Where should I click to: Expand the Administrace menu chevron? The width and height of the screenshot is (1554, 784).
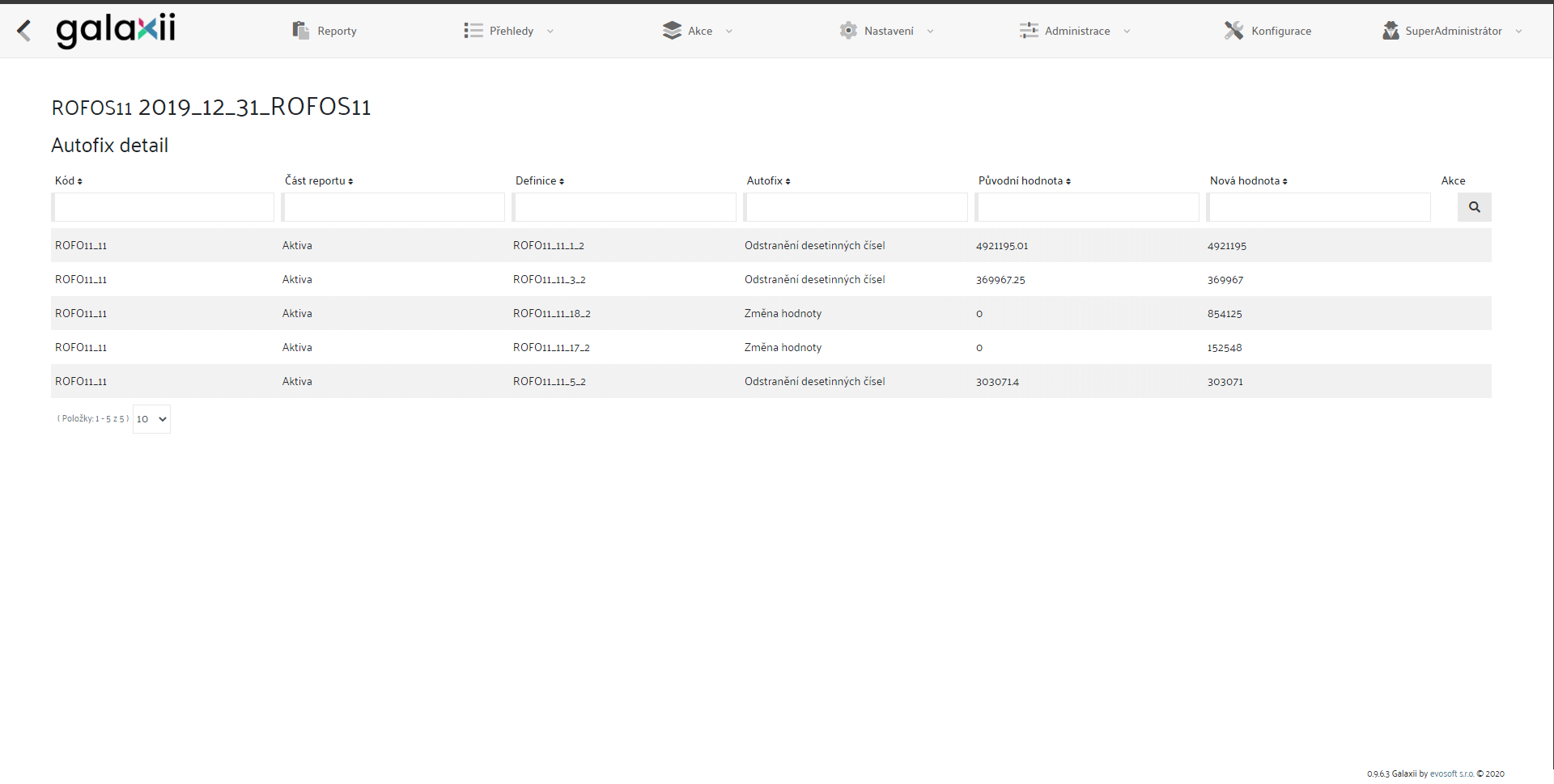[x=1127, y=32]
